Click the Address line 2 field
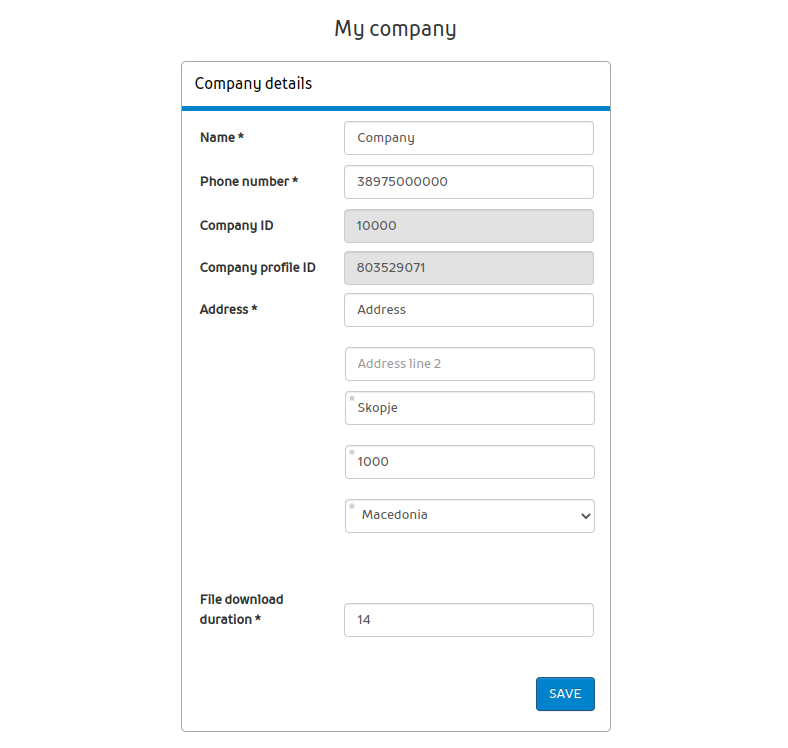 click(x=469, y=364)
